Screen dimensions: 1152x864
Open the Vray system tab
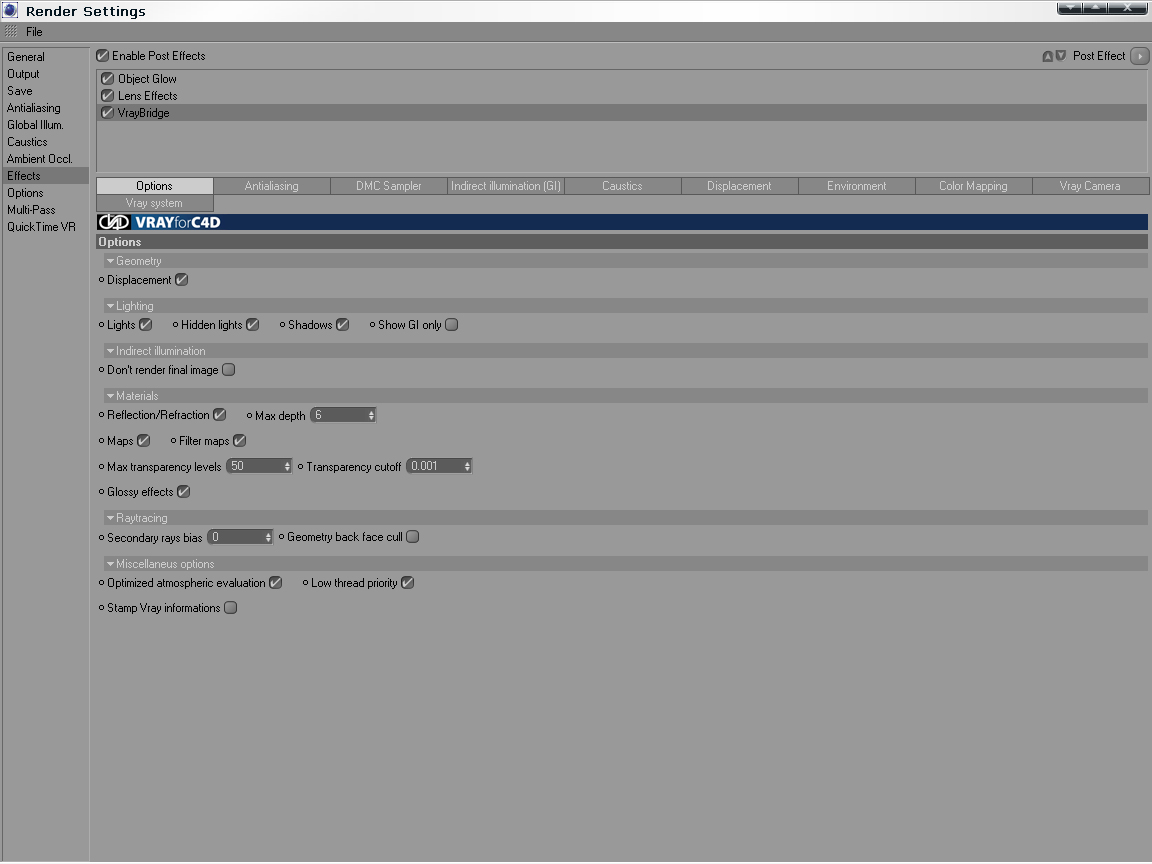click(154, 203)
